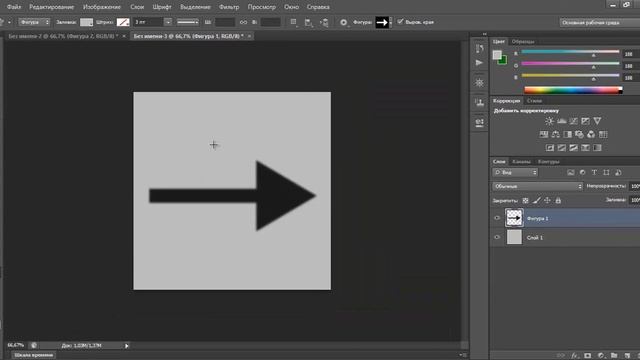Screen dimensions: 640x360
Task: Add a Levels adjustment
Action: pyautogui.click(x=562, y=121)
